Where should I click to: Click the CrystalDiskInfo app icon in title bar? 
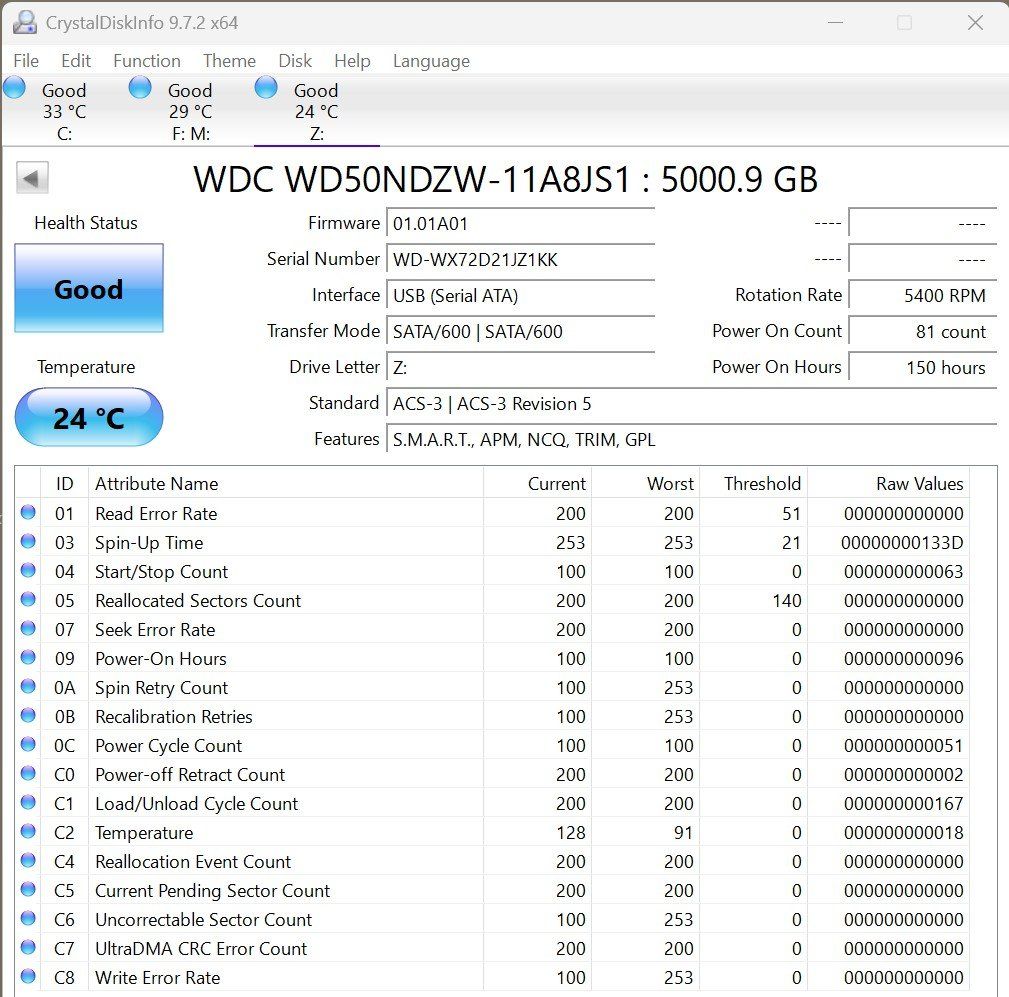[x=25, y=23]
